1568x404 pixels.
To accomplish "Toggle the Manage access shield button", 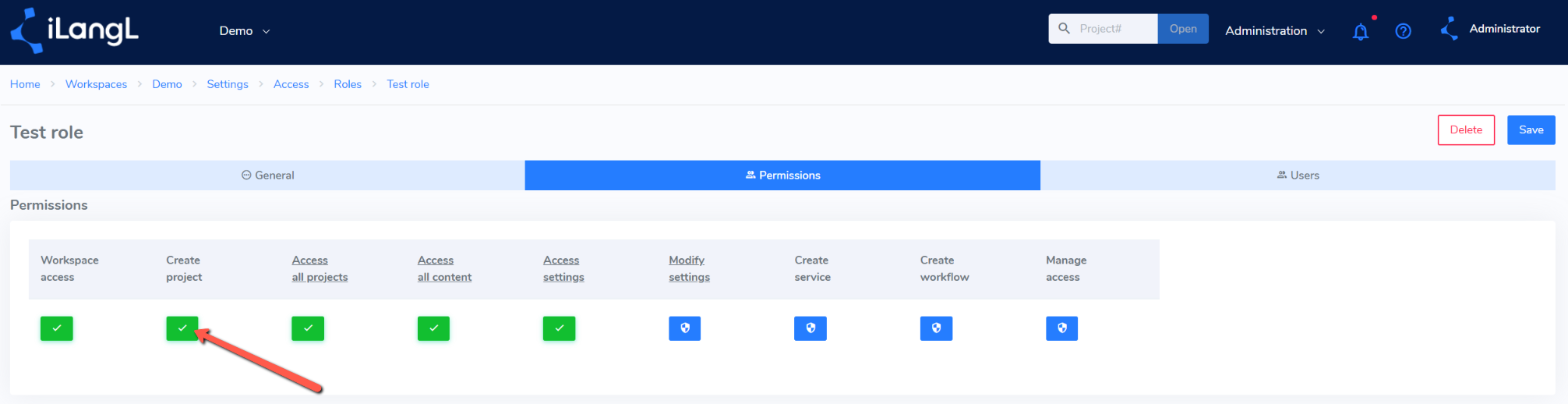I will 1062,328.
